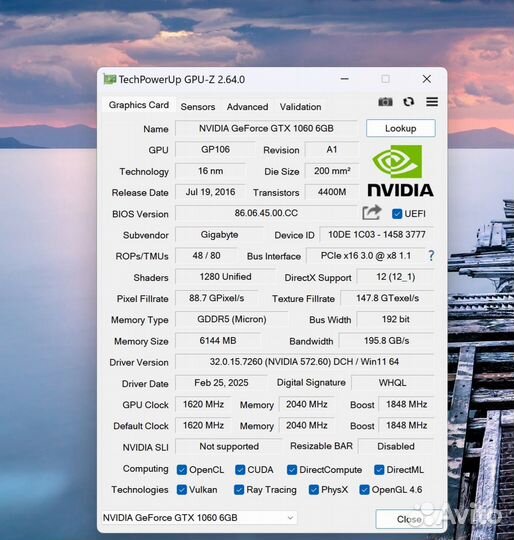Toggle the CUDA checkbox
The width and height of the screenshot is (514, 540).
coord(240,470)
